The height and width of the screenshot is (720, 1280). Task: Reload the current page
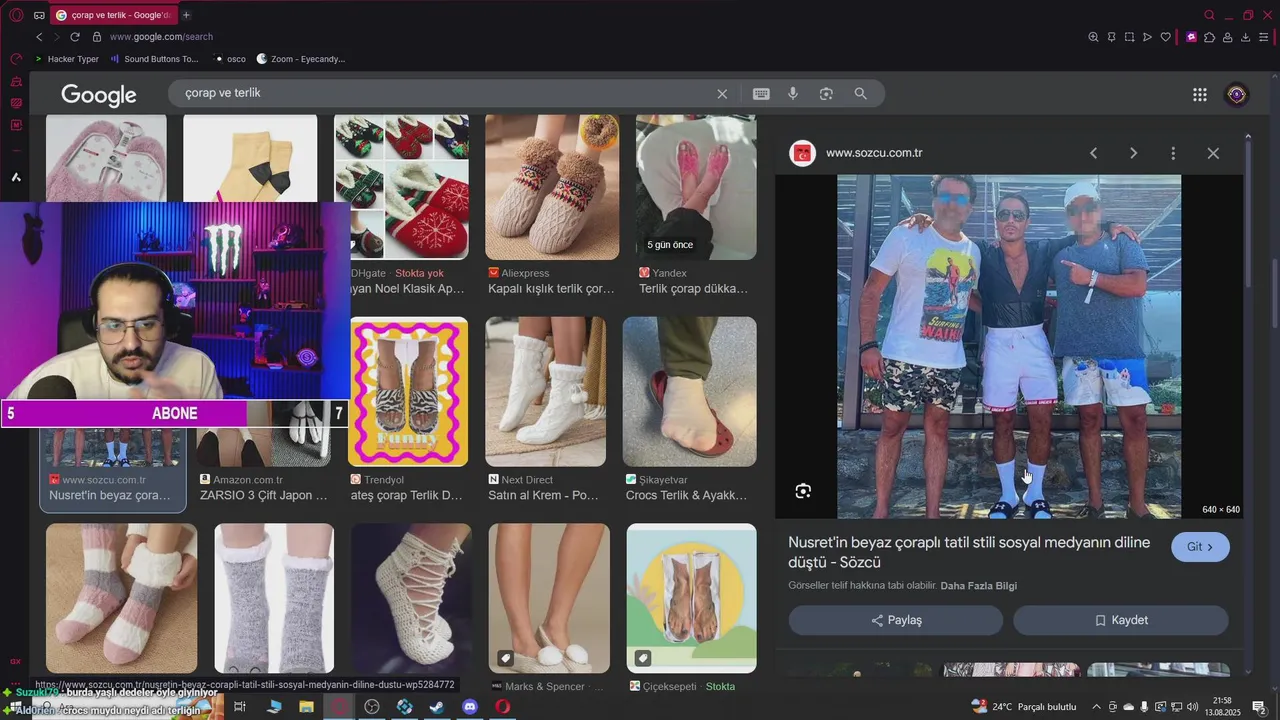(74, 37)
